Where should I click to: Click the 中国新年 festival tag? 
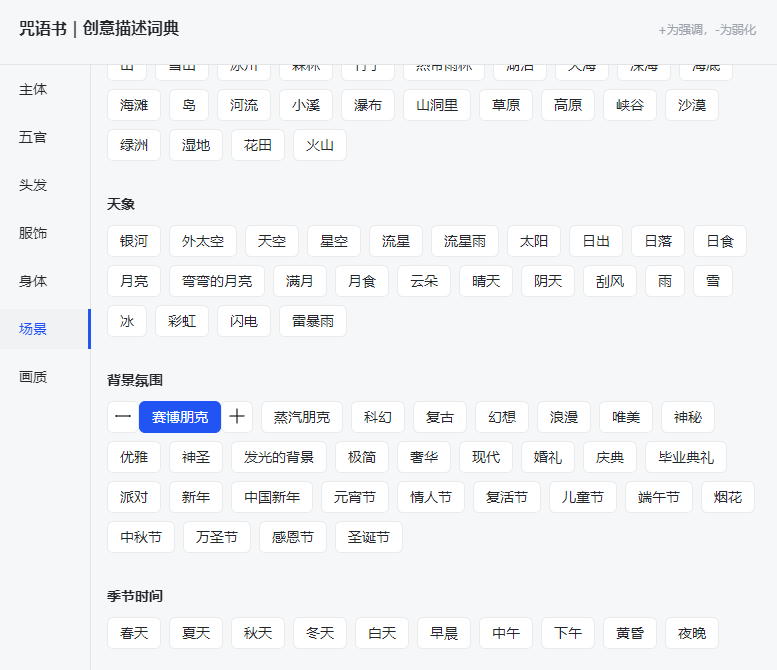[x=272, y=497]
